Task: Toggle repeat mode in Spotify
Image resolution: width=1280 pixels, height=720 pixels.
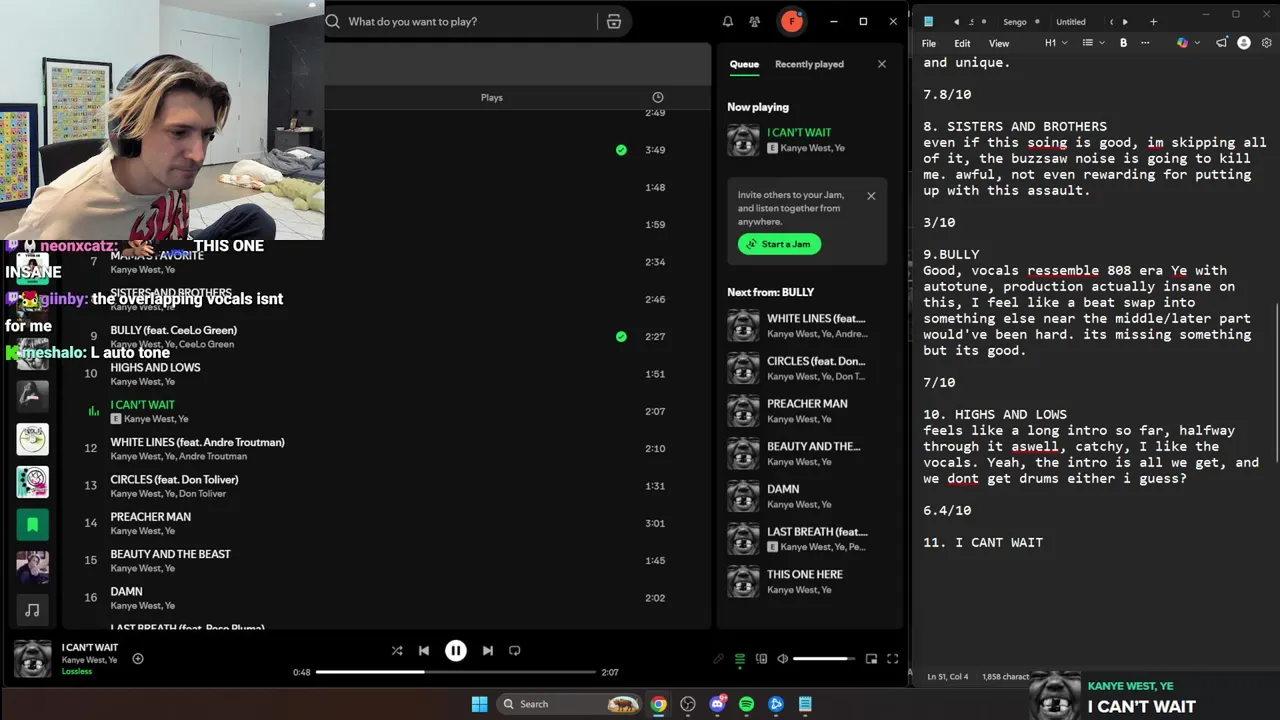Action: coord(514,650)
